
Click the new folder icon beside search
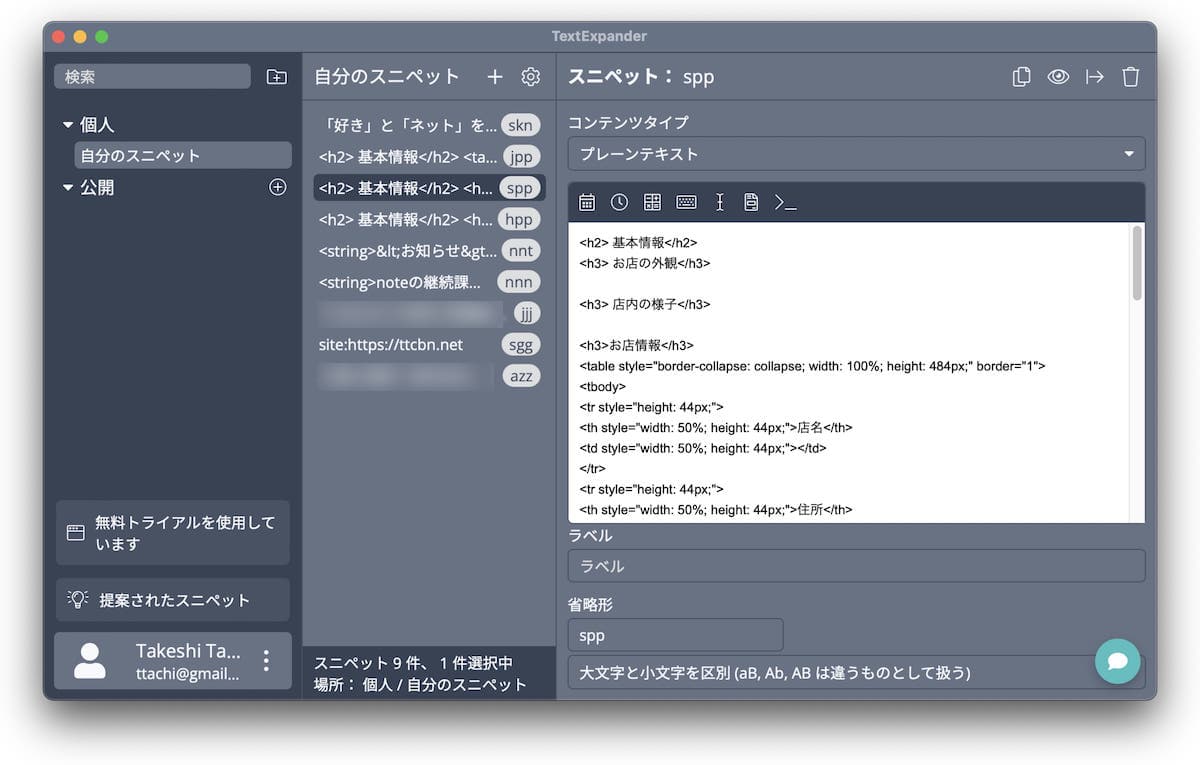click(x=276, y=77)
